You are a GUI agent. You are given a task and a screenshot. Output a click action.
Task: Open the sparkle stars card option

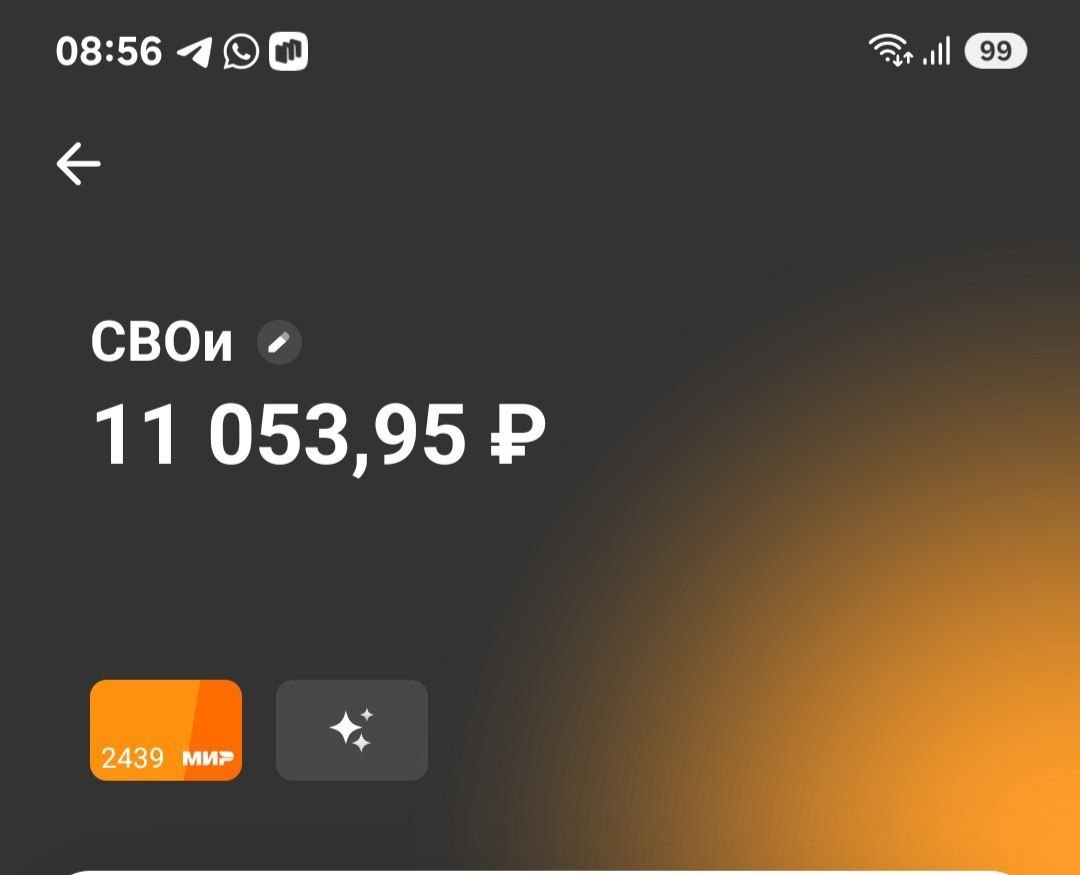352,730
